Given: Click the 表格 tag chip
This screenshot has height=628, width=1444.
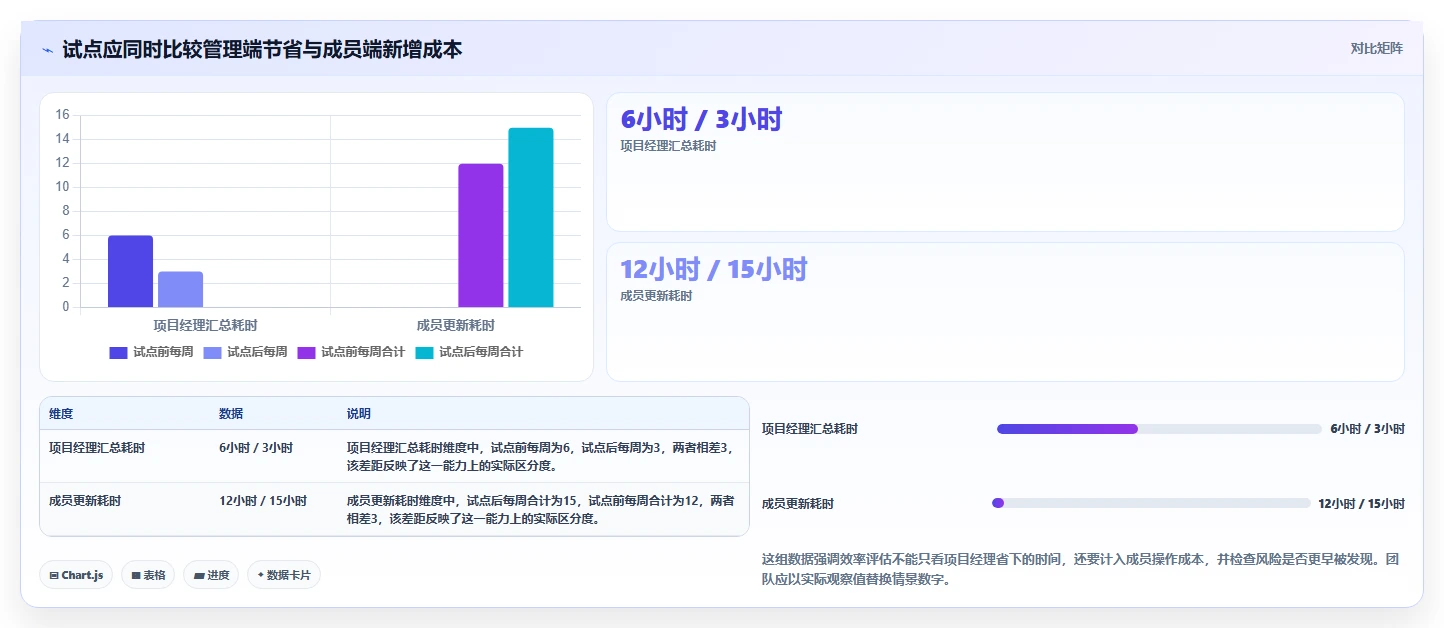Looking at the screenshot, I should [148, 575].
